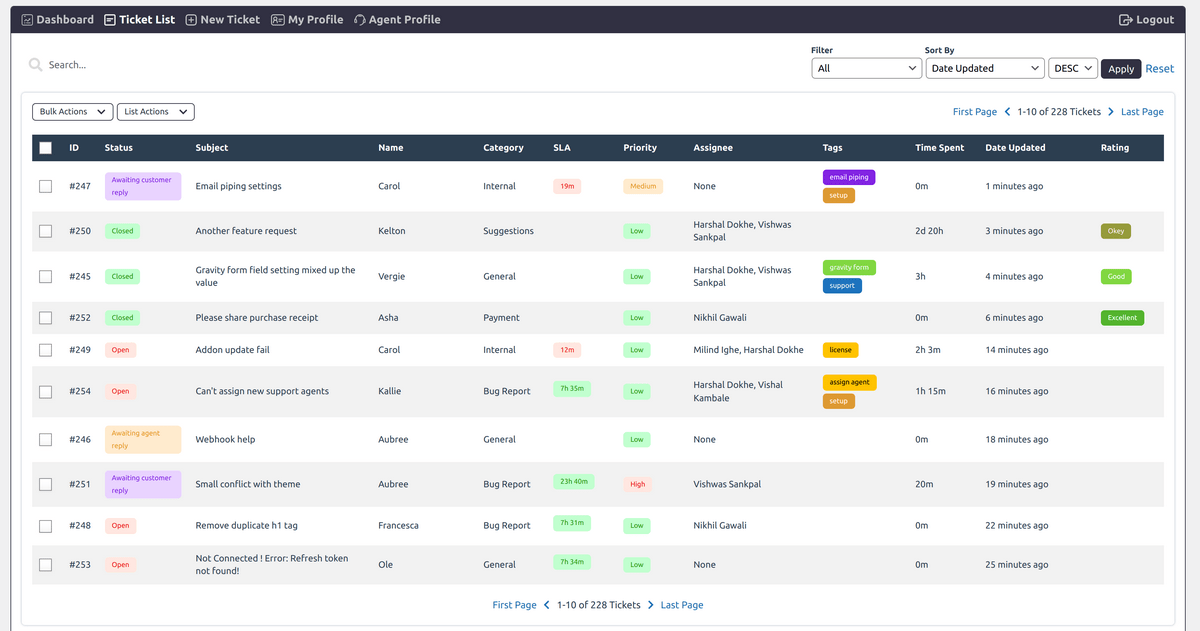Click the Status column header
The height and width of the screenshot is (631, 1200).
(x=119, y=148)
